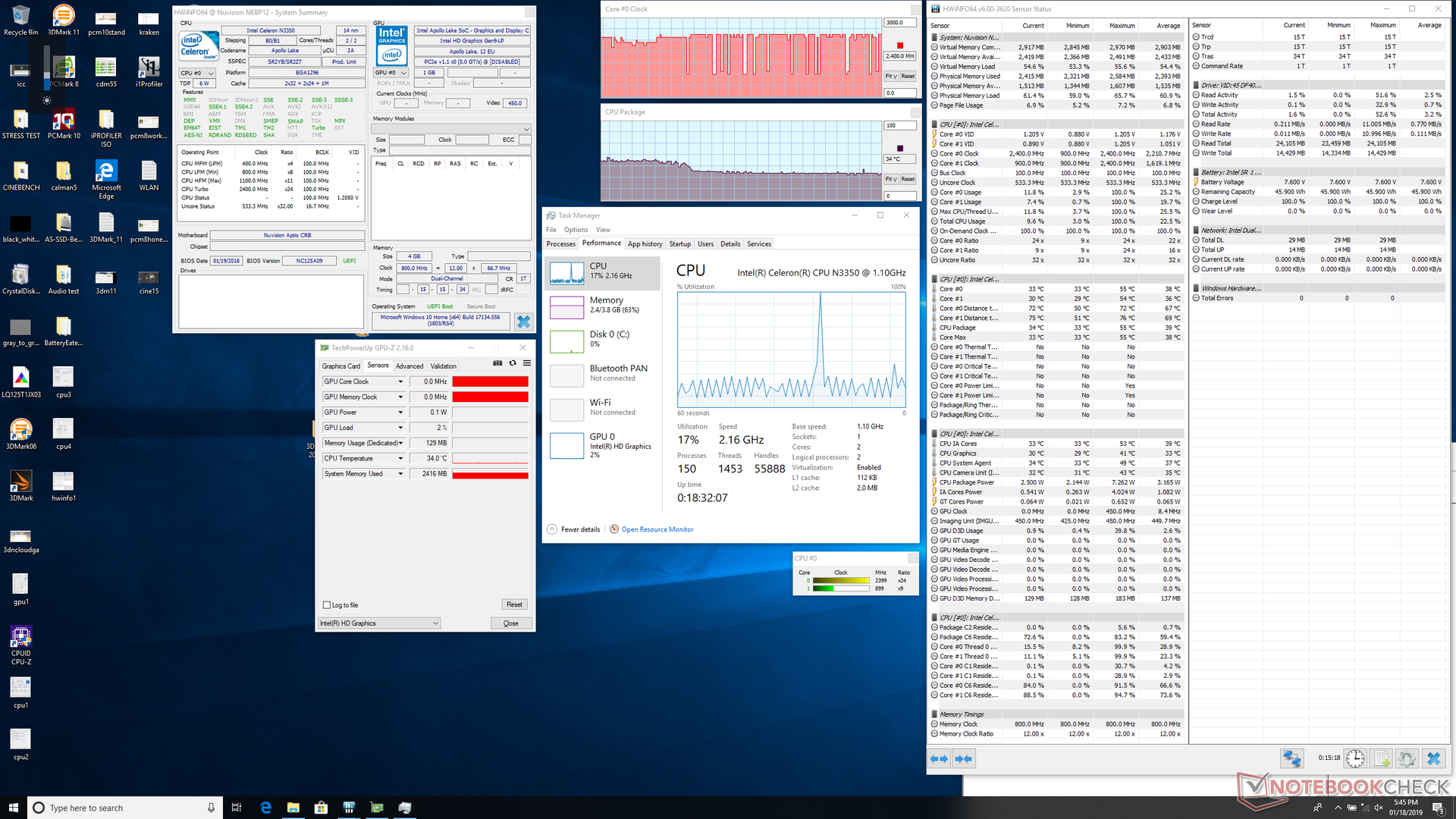This screenshot has width=1456, height=819.
Task: Click Action Center notification icon
Action: click(x=1438, y=808)
